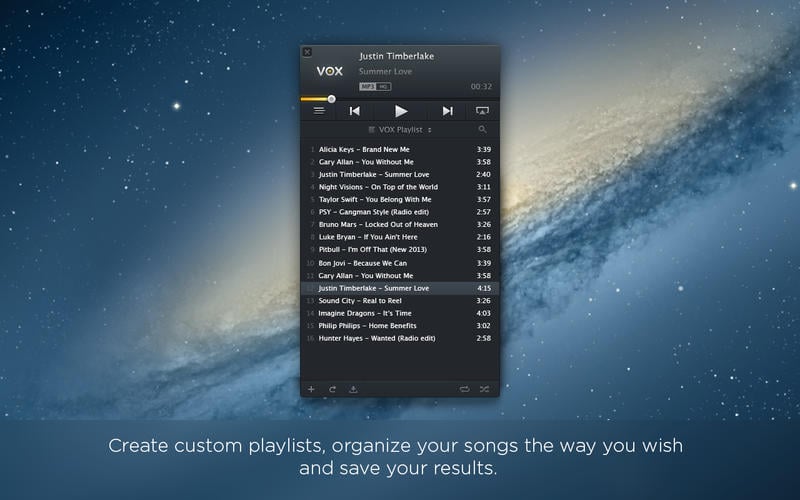
Task: Add songs with the plus icon
Action: (x=311, y=389)
